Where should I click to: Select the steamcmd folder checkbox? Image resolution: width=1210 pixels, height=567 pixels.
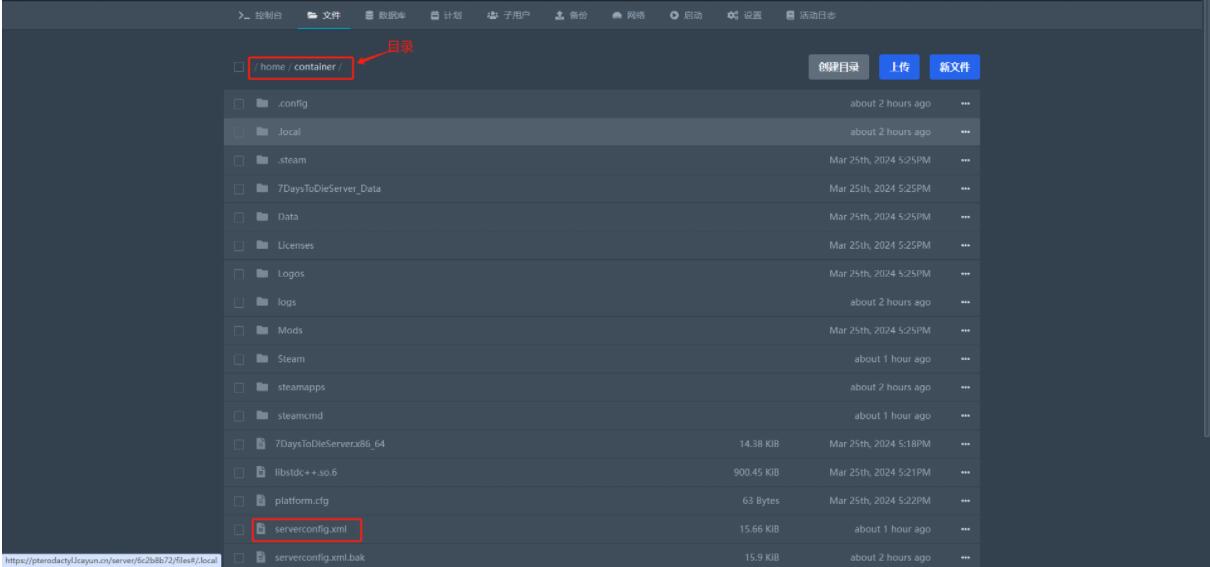click(x=238, y=415)
